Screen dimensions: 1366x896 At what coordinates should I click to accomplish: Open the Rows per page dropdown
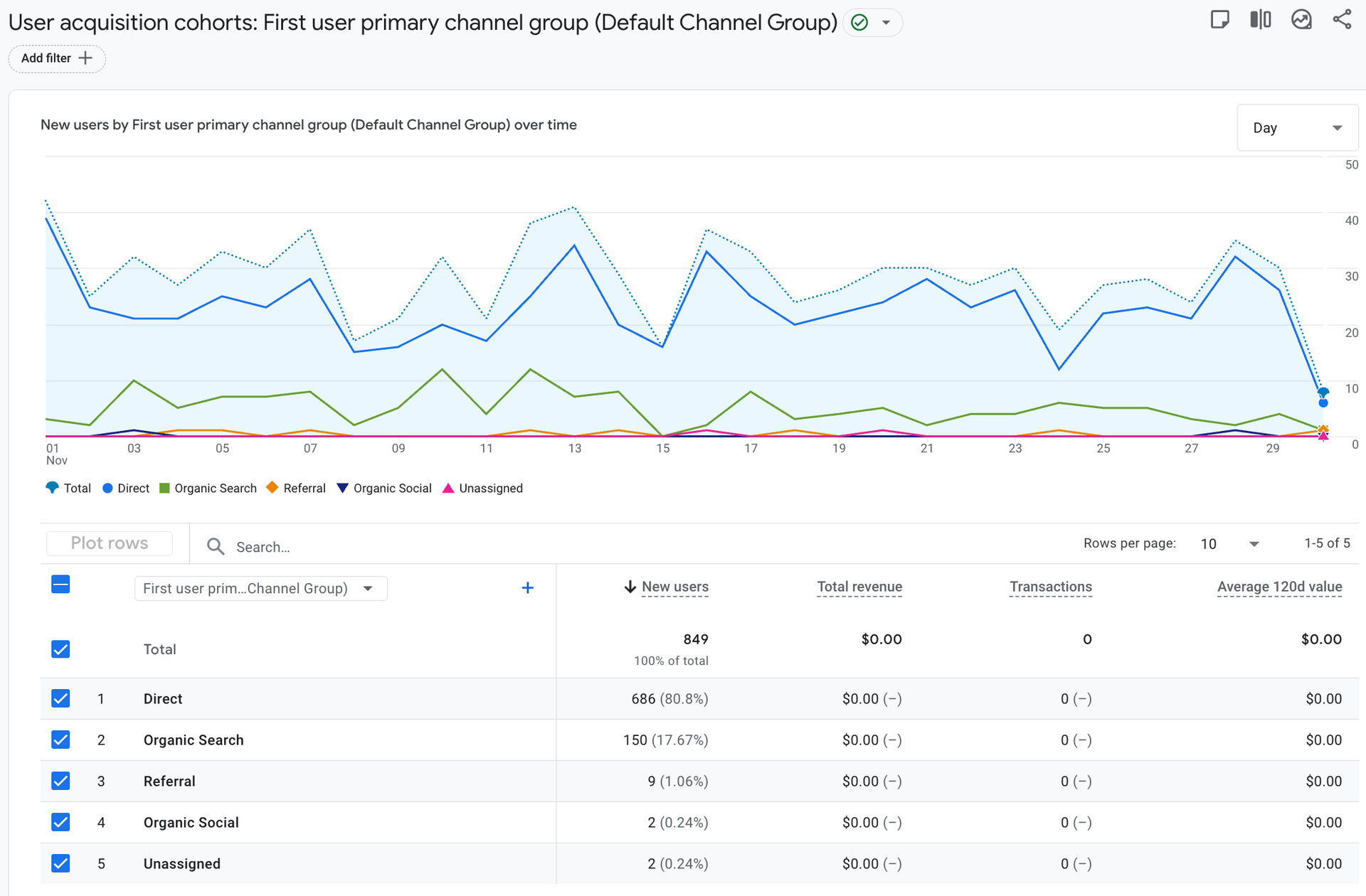tap(1229, 544)
